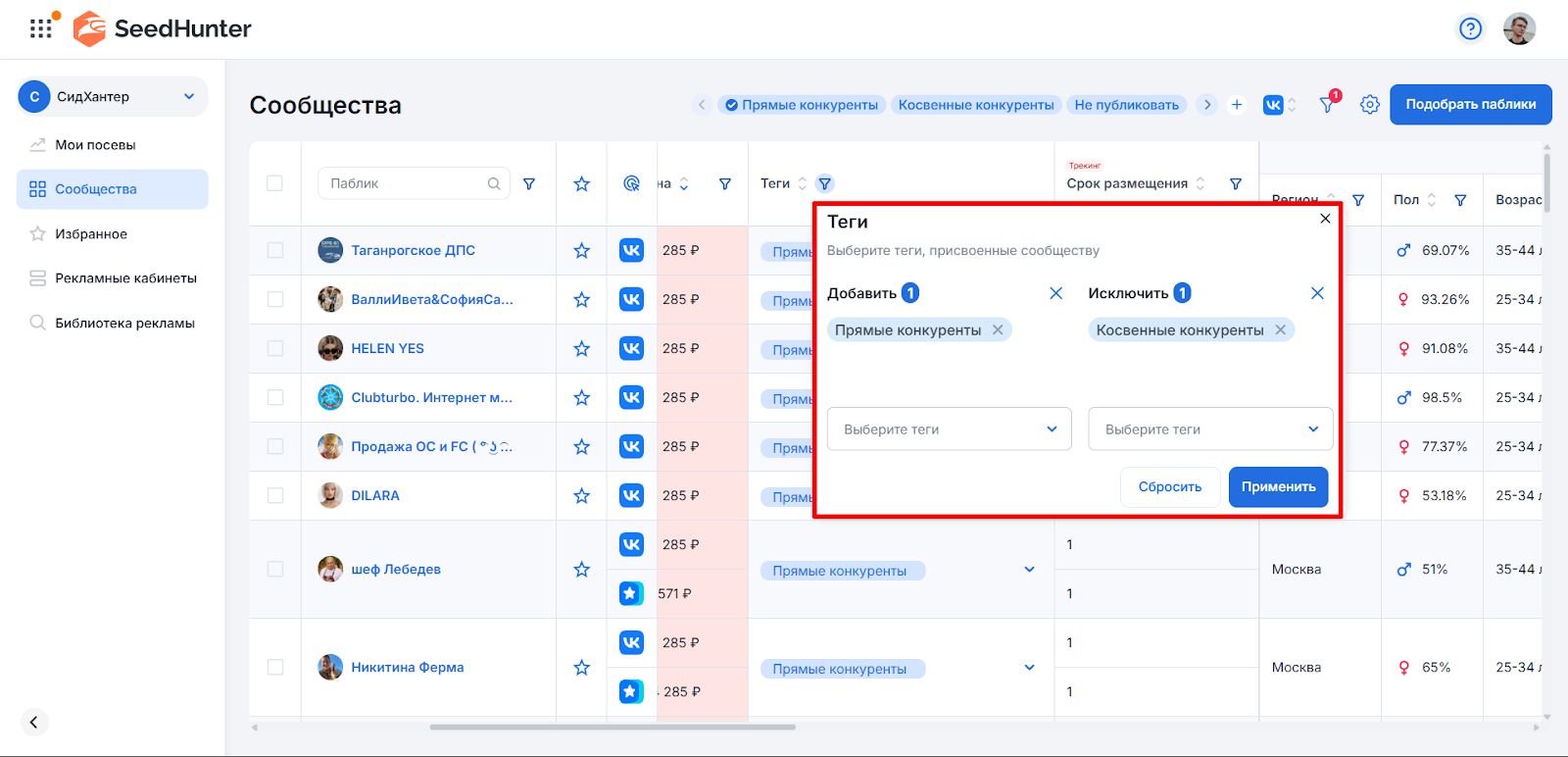Star the Таганрогское ДПС community

click(581, 251)
